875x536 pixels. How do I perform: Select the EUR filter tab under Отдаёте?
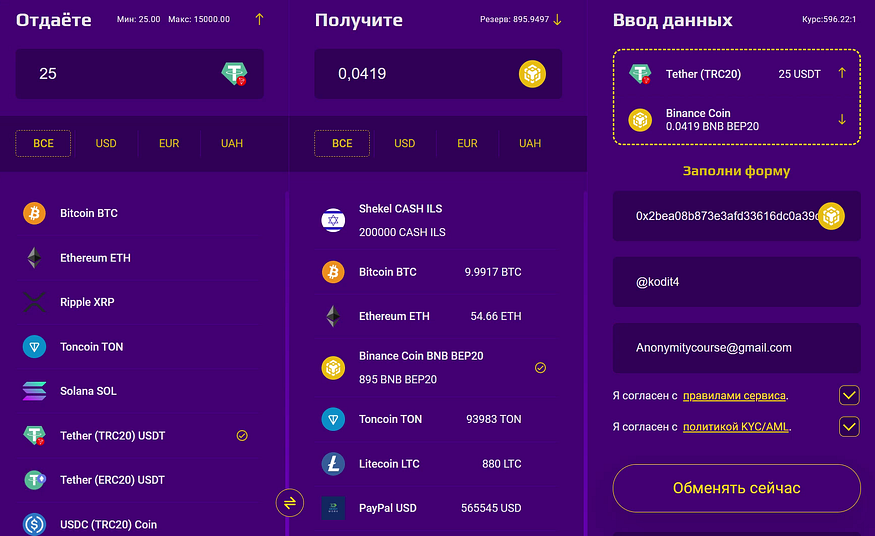pyautogui.click(x=169, y=143)
